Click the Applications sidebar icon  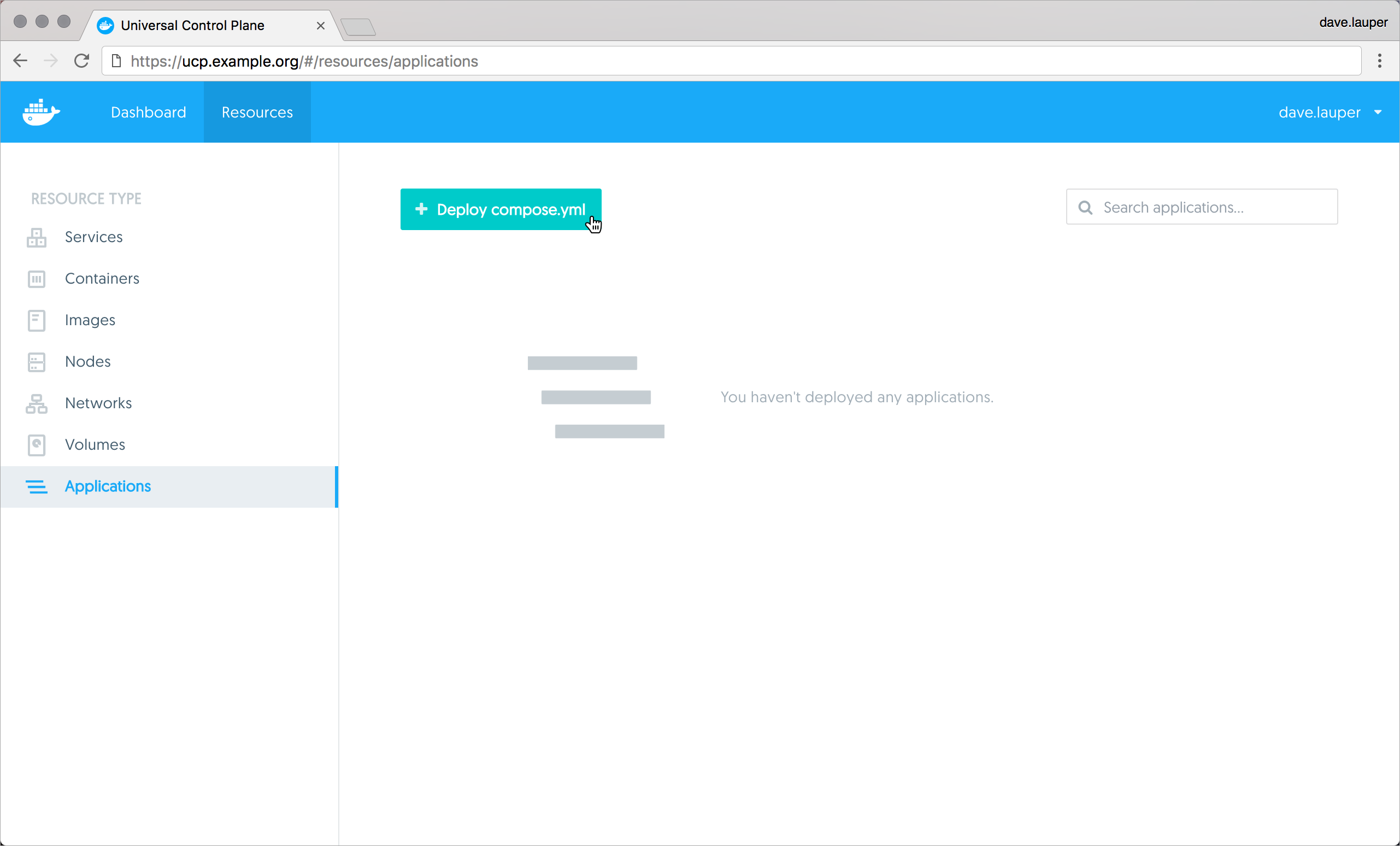[x=37, y=487]
